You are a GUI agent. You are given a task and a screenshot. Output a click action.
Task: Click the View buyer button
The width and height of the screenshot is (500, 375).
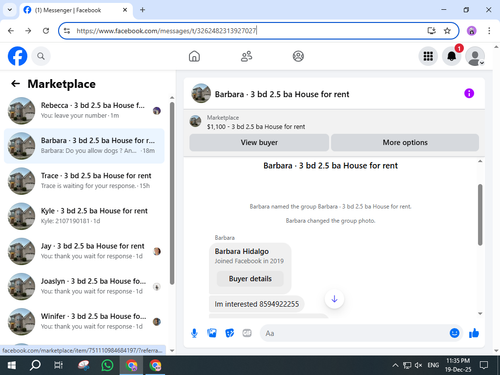point(259,142)
